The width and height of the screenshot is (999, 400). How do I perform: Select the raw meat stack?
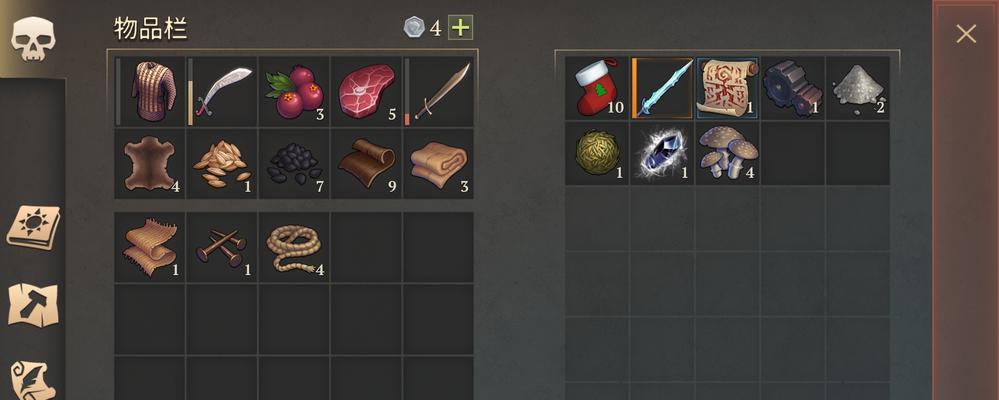pos(366,91)
